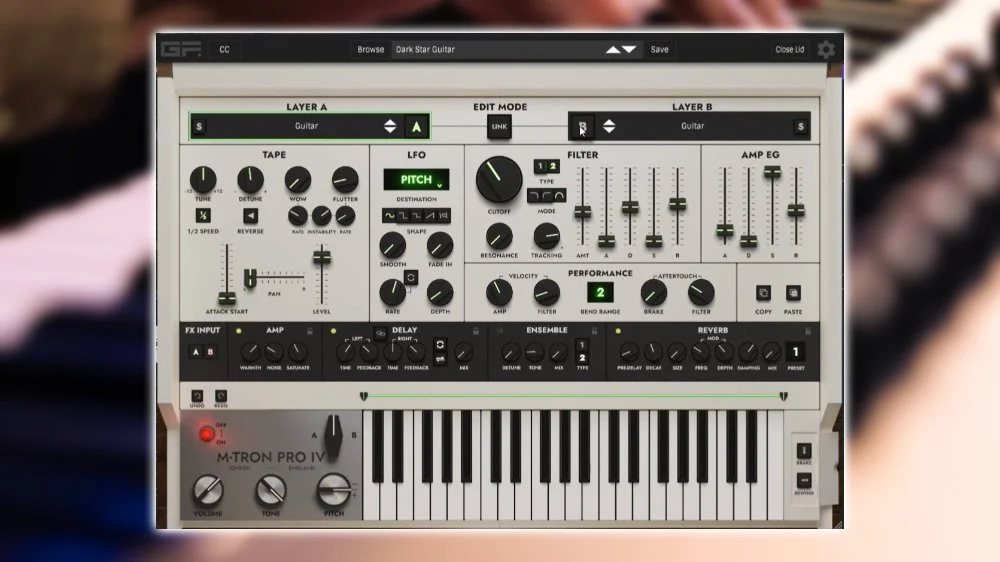Open the settings gear in the top bar

click(x=826, y=49)
